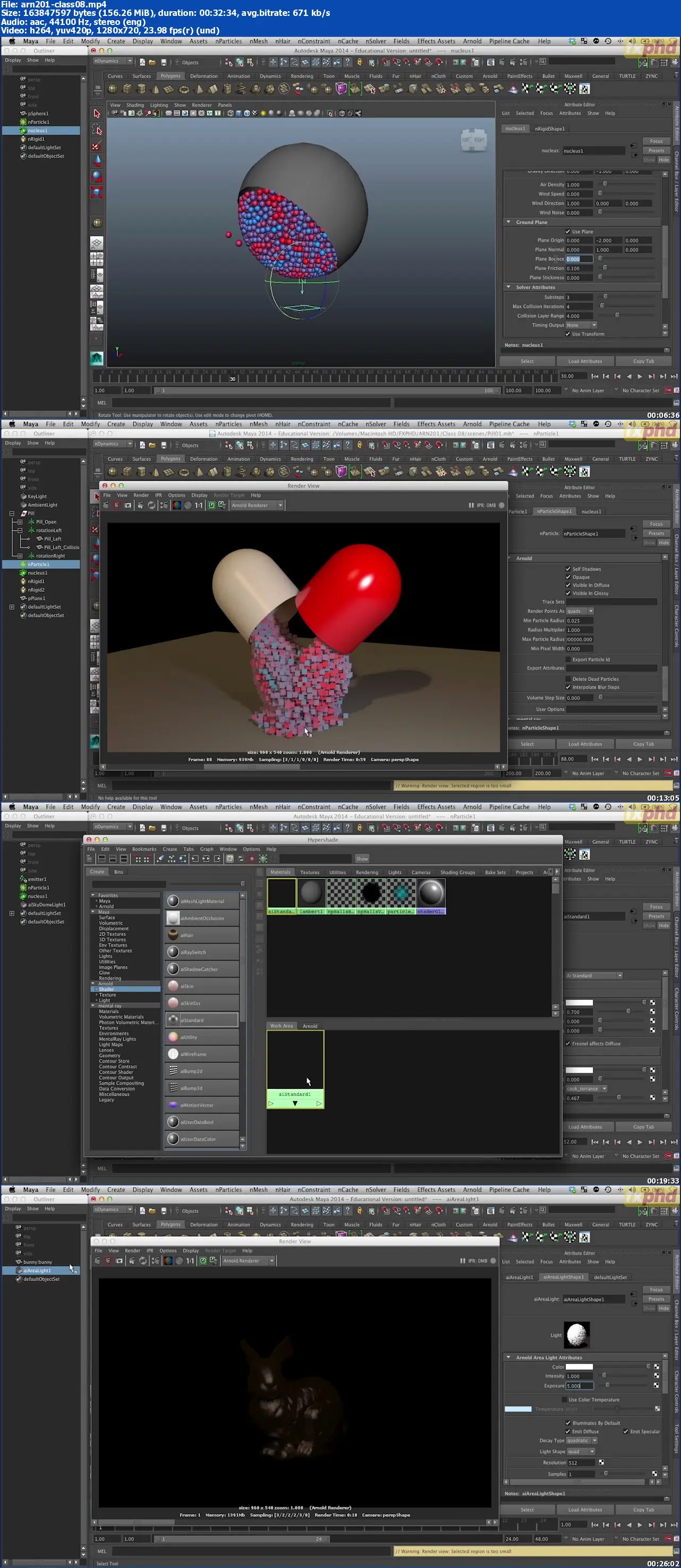Screen dimensions: 681x1568
Task: Click Presets button in the nucleus1 Attribute Editor
Action: [x=656, y=150]
